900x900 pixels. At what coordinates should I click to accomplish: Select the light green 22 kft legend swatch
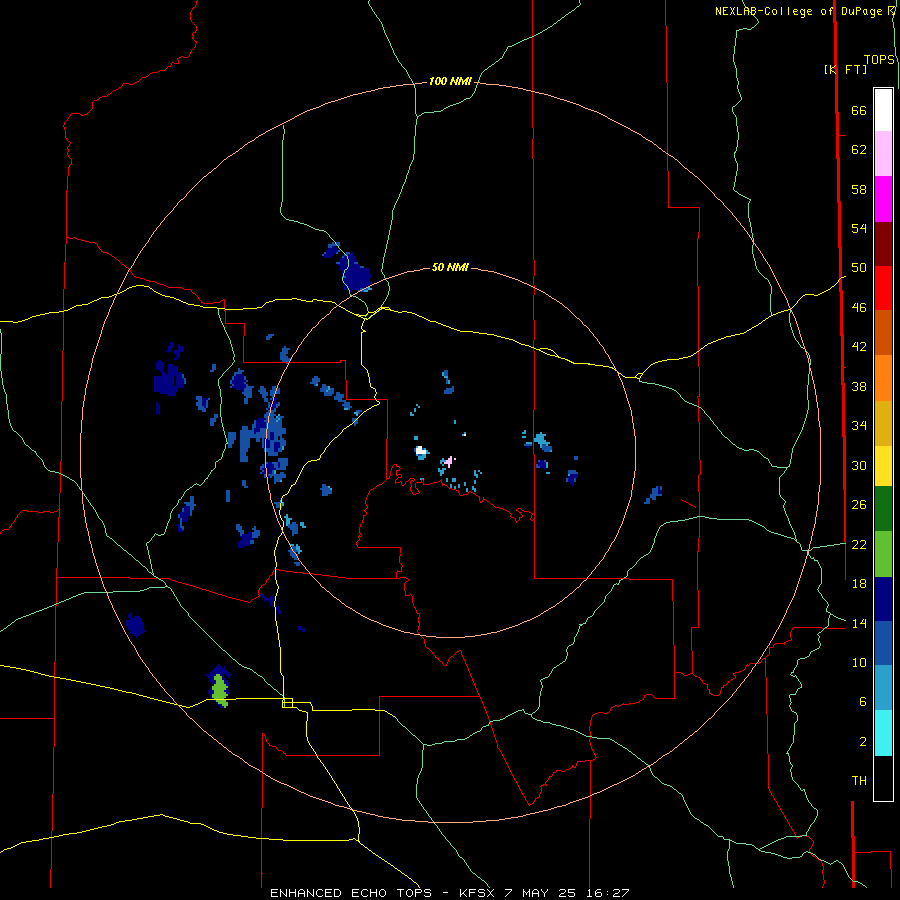[883, 554]
